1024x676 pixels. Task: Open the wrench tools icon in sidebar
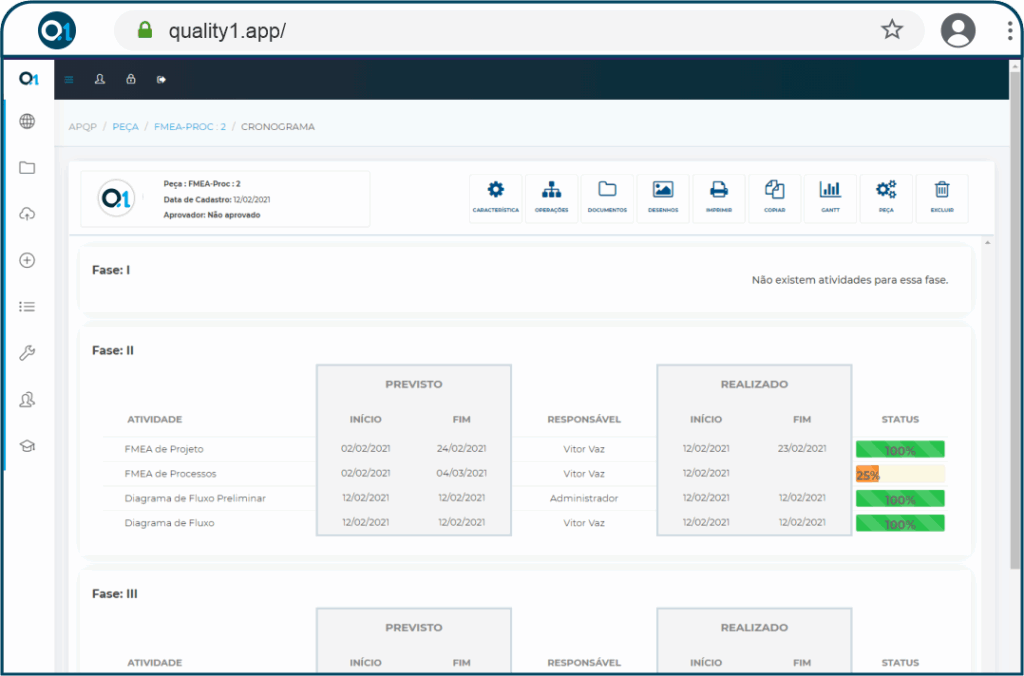click(x=27, y=353)
